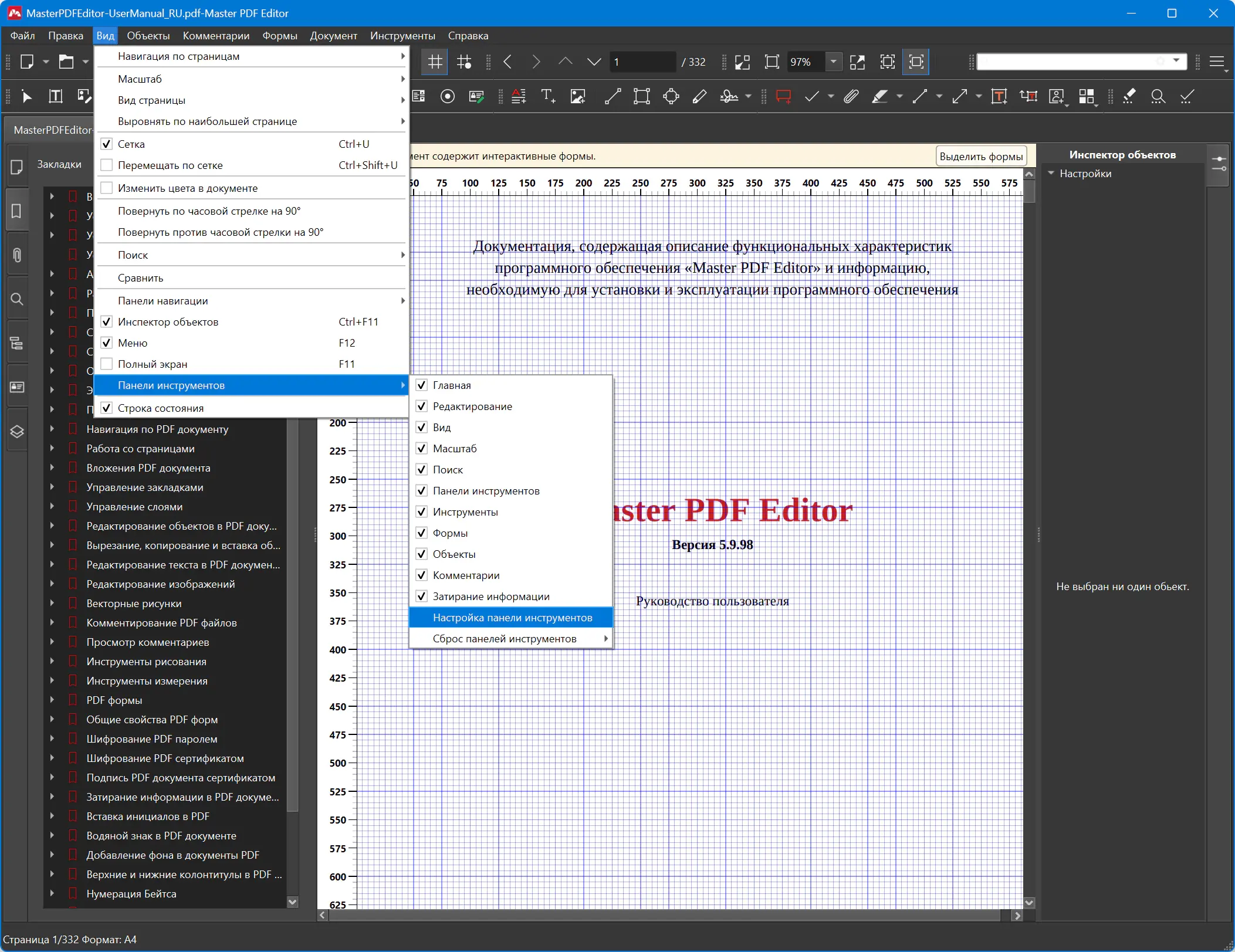Select the Pencil drawing tool
The height and width of the screenshot is (952, 1235).
pos(699,96)
